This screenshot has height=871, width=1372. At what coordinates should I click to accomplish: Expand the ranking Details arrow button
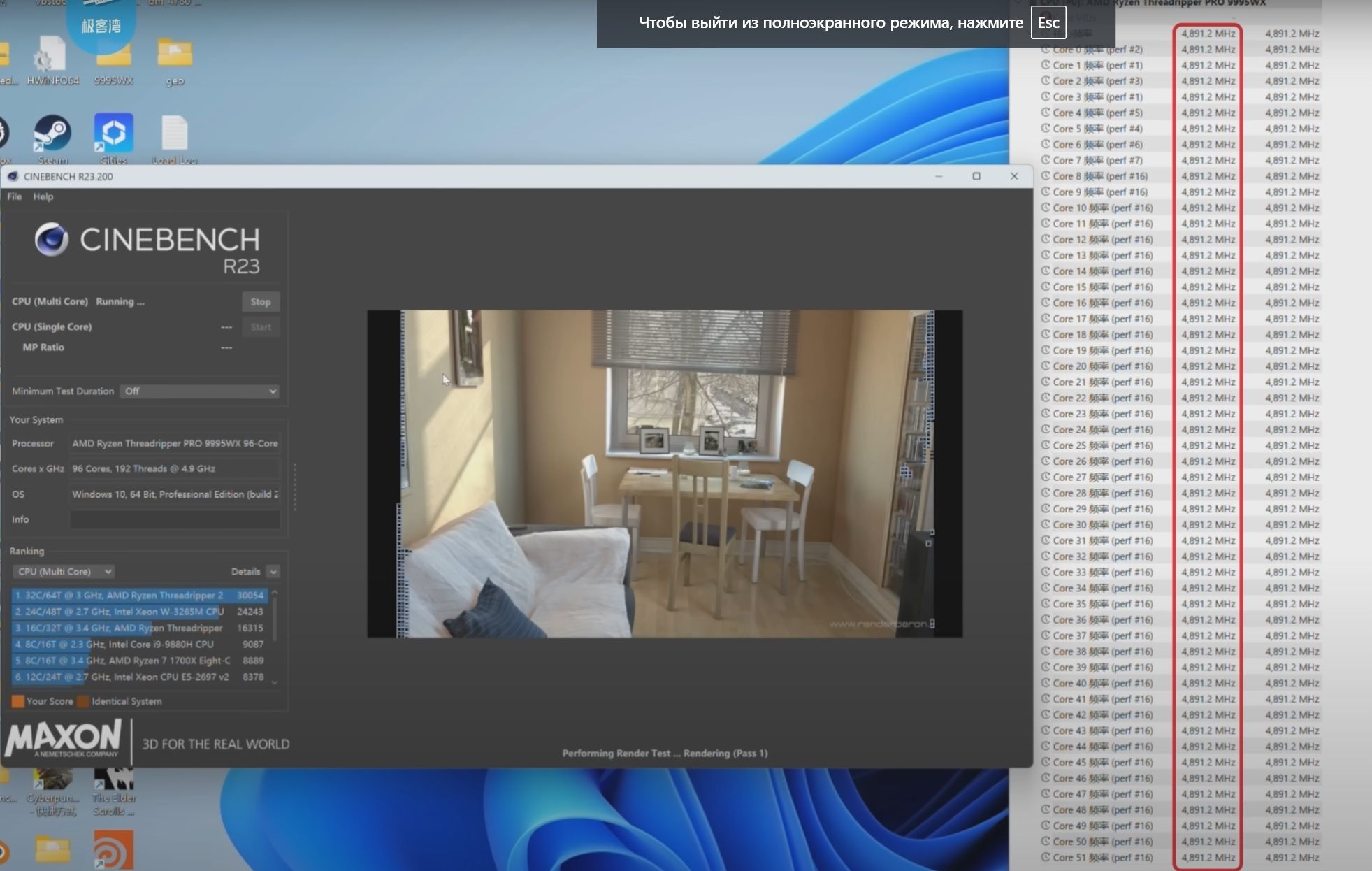[x=273, y=572]
